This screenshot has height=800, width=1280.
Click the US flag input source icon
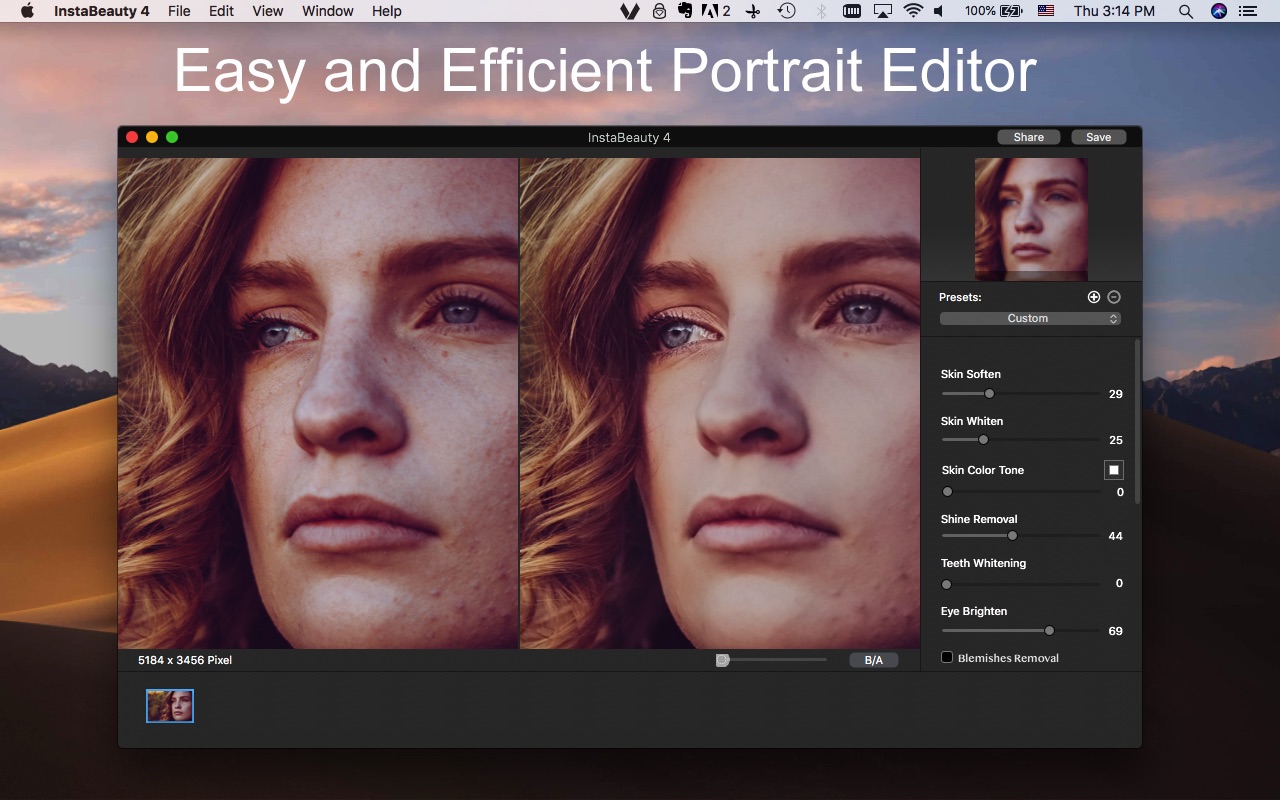(x=1046, y=11)
